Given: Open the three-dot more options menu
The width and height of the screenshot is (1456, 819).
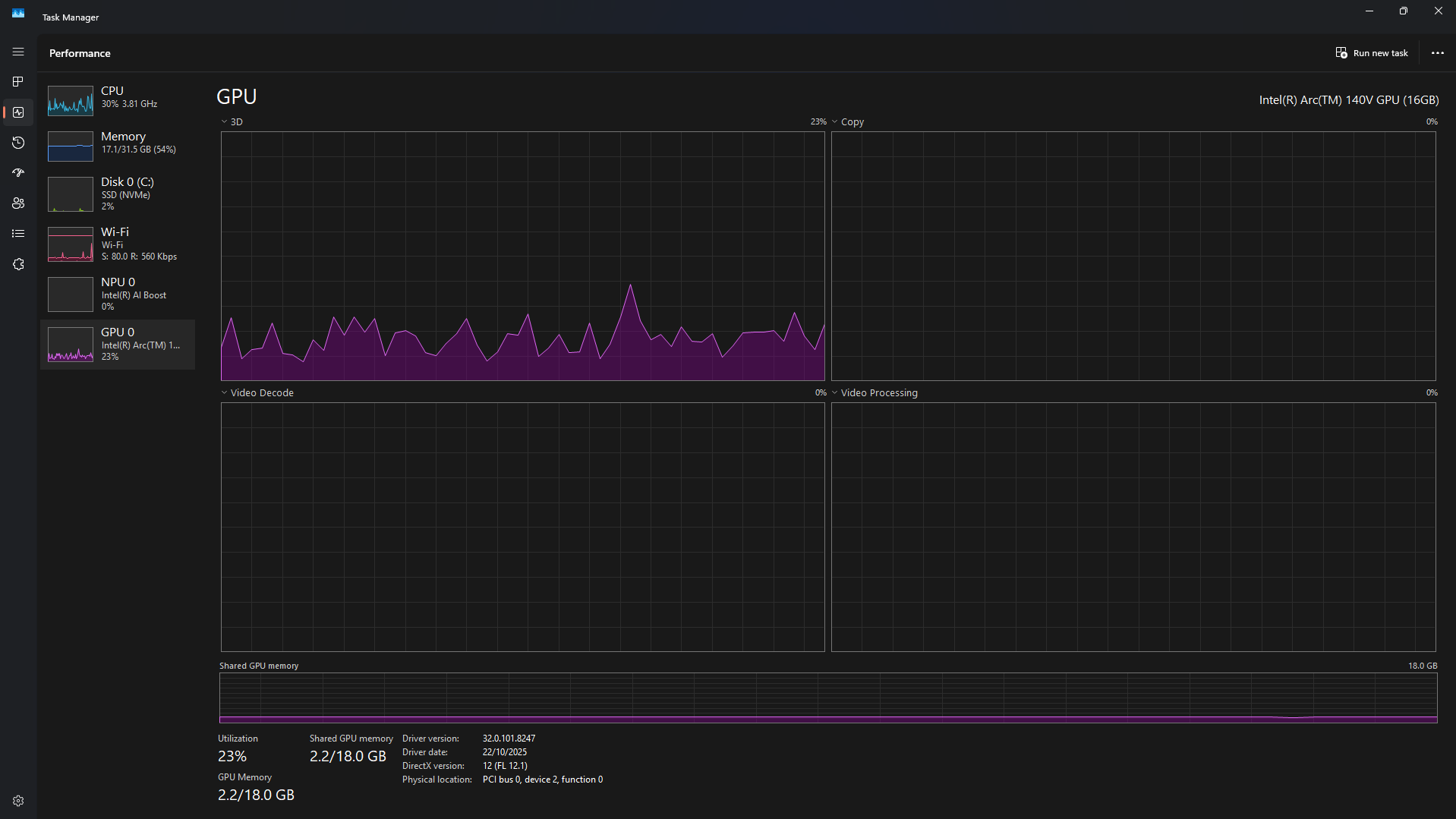Looking at the screenshot, I should (1437, 53).
